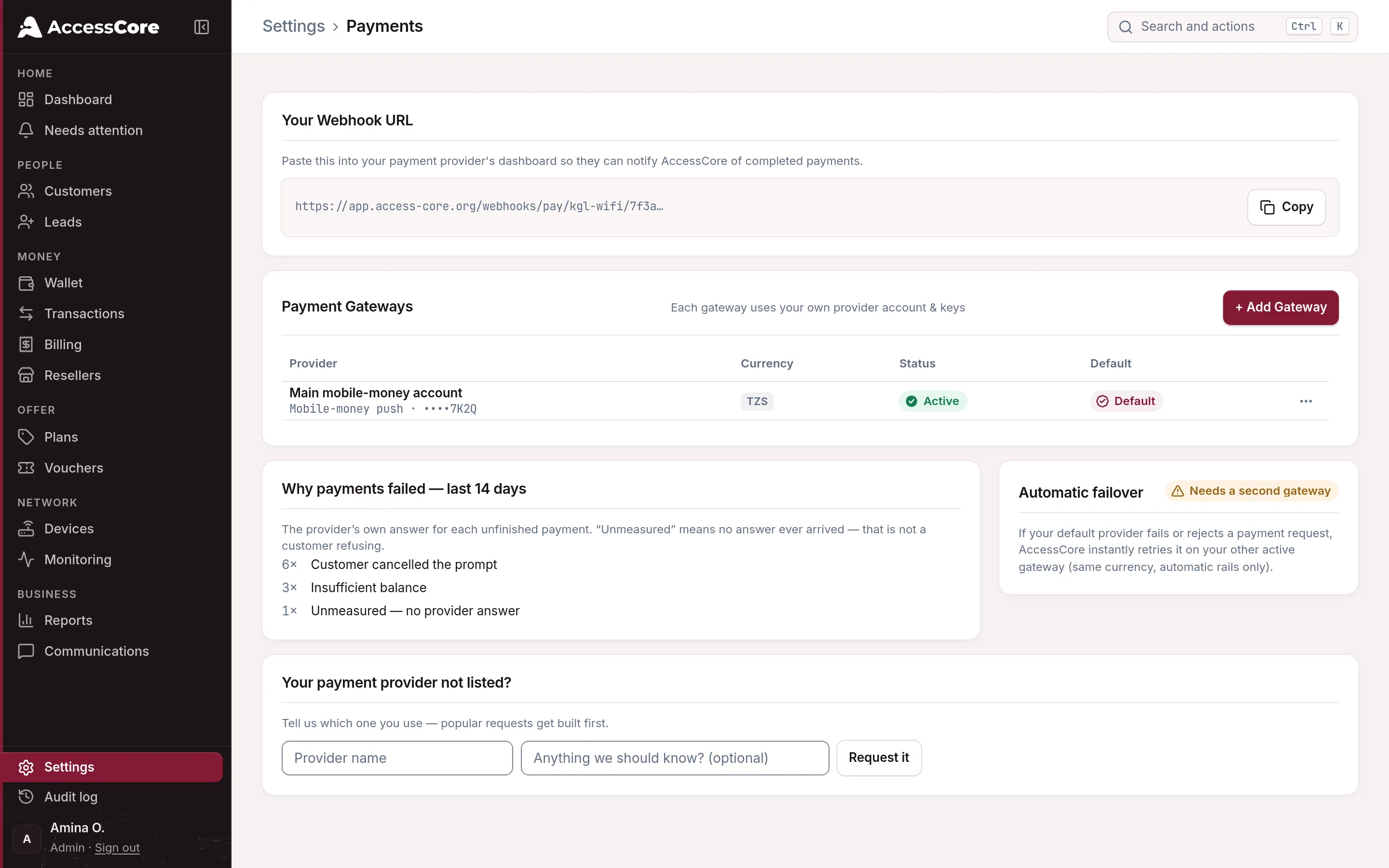Copy the webhook URL
Screen dimensions: 1389x868
coord(1286,207)
